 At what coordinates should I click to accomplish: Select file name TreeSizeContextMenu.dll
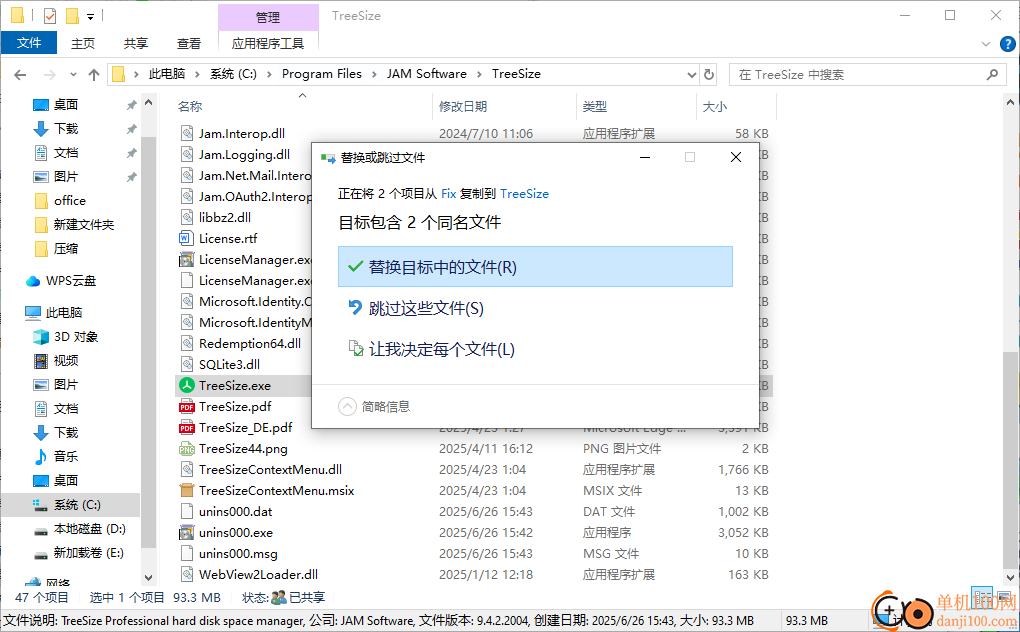pos(270,469)
